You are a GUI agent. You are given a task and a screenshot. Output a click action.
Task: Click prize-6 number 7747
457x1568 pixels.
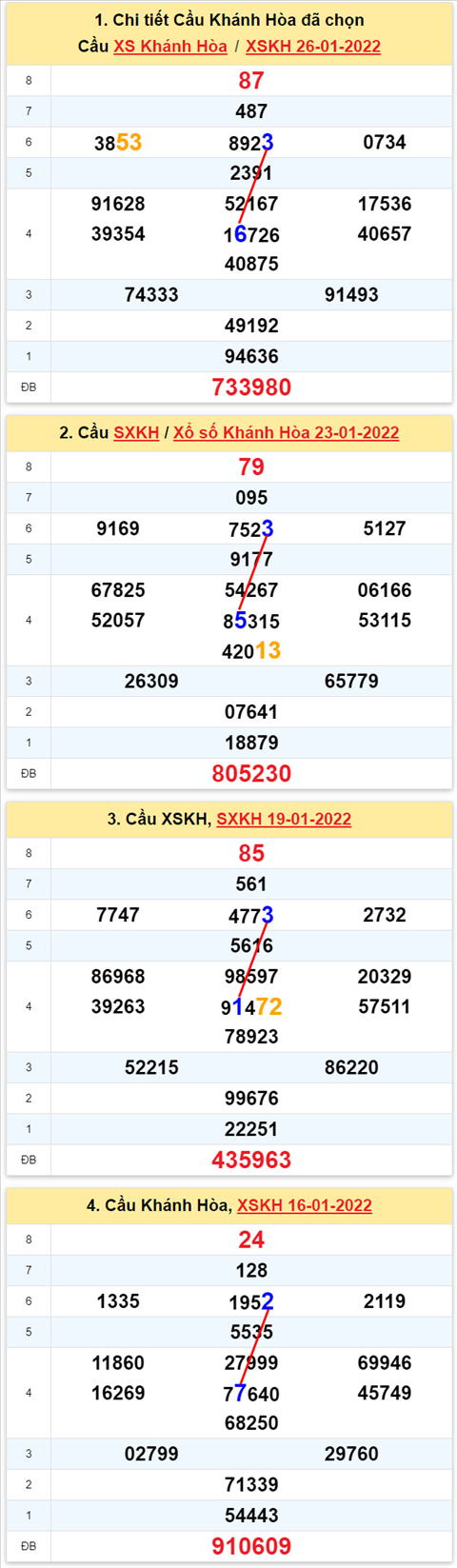[118, 916]
